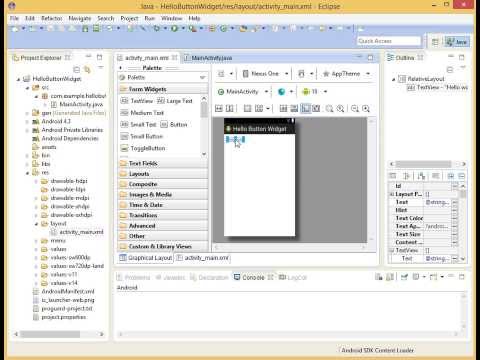Switch to the MainActivity.java editor tab

click(x=208, y=58)
